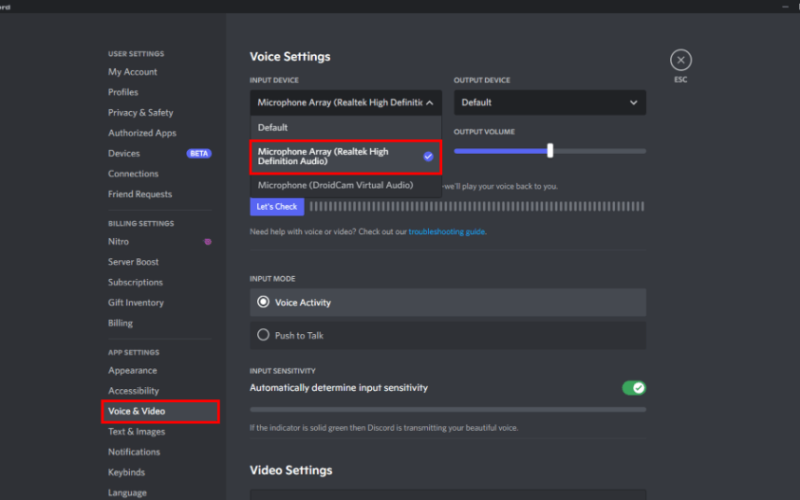Screen dimensions: 800x500
Task: Click the Output Volume slider handle
Action: (x=550, y=151)
